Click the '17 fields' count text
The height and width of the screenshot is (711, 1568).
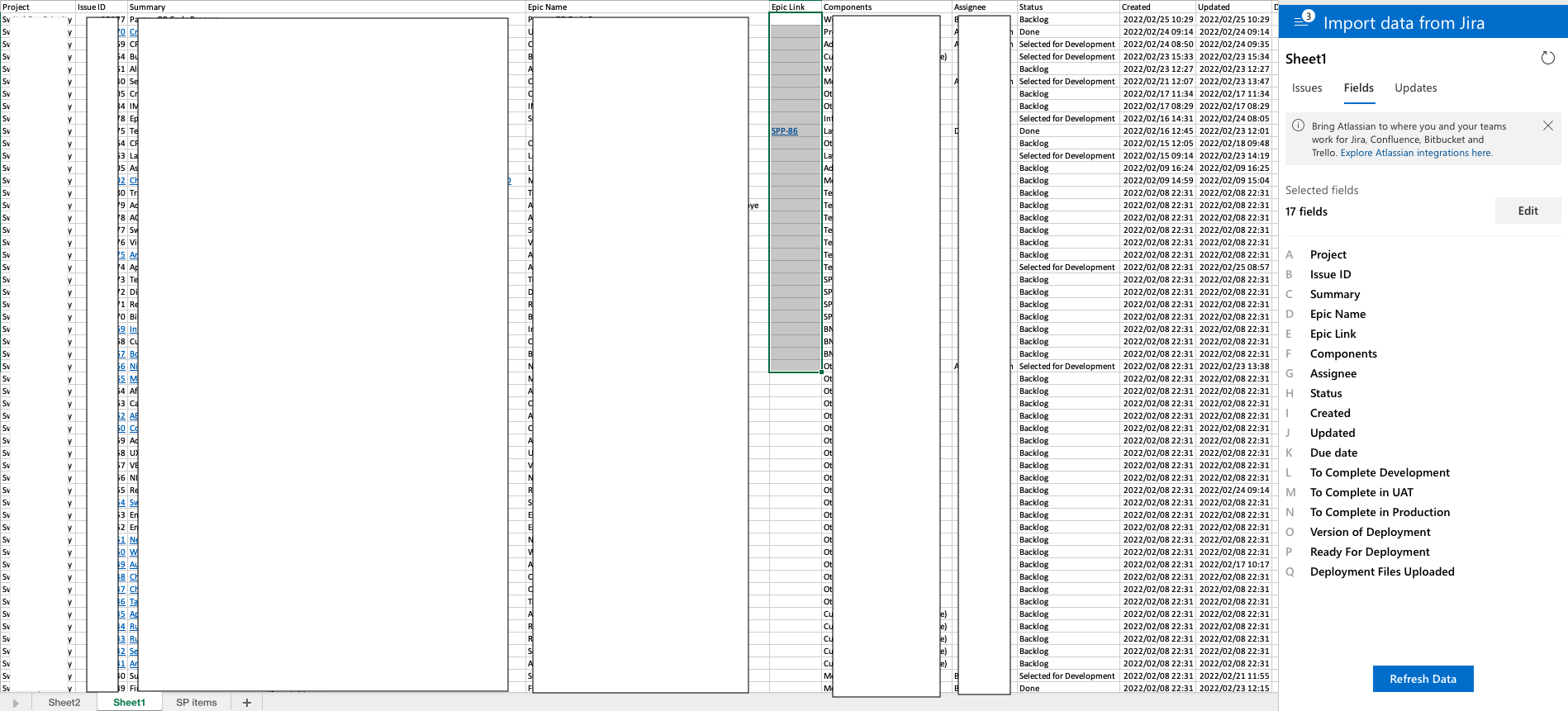pyautogui.click(x=1306, y=211)
